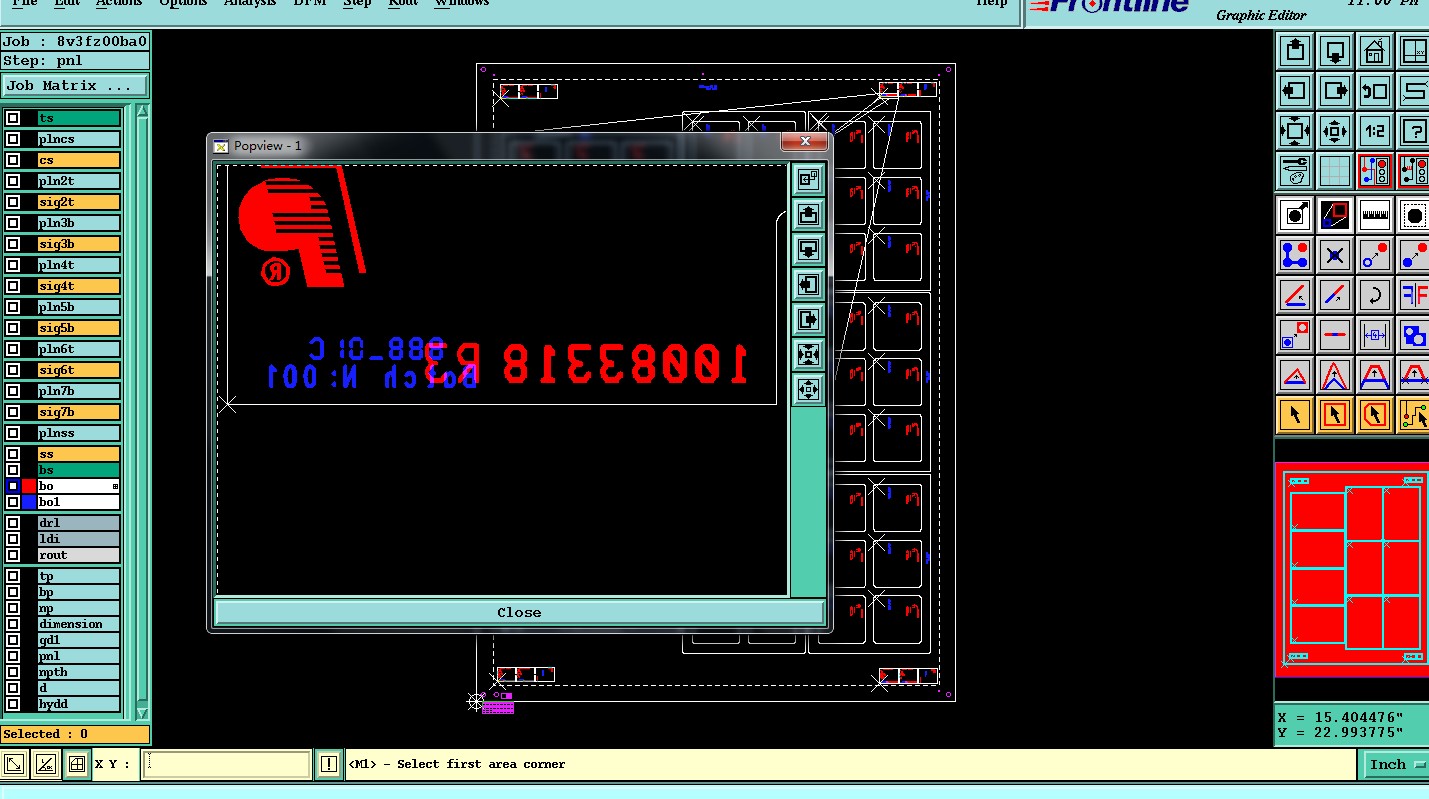Image resolution: width=1429 pixels, height=799 pixels.
Task: Click Popview detach-to-window icon
Action: [808, 180]
